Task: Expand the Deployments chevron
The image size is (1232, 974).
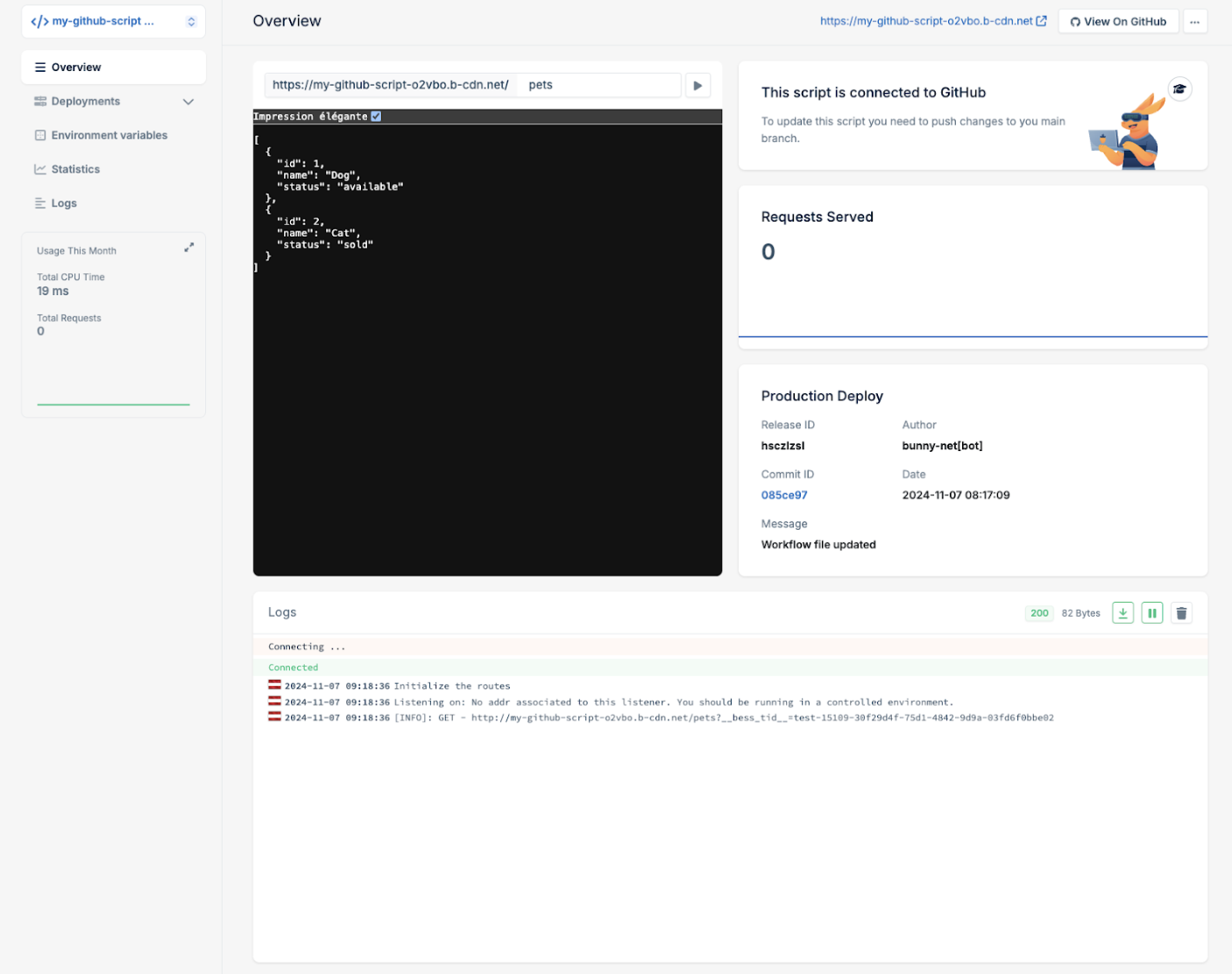Action: pos(188,102)
